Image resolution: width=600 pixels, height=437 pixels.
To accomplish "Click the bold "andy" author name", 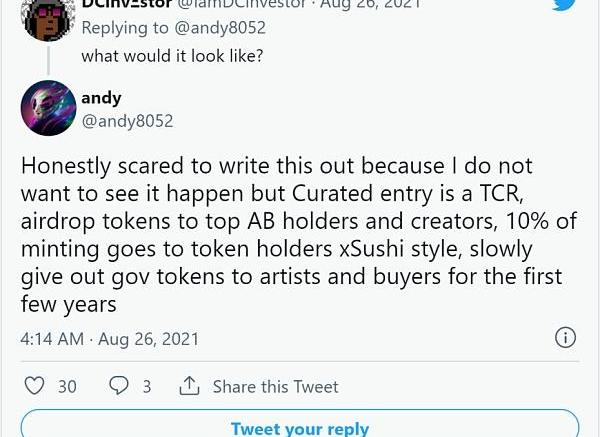I will tap(101, 98).
